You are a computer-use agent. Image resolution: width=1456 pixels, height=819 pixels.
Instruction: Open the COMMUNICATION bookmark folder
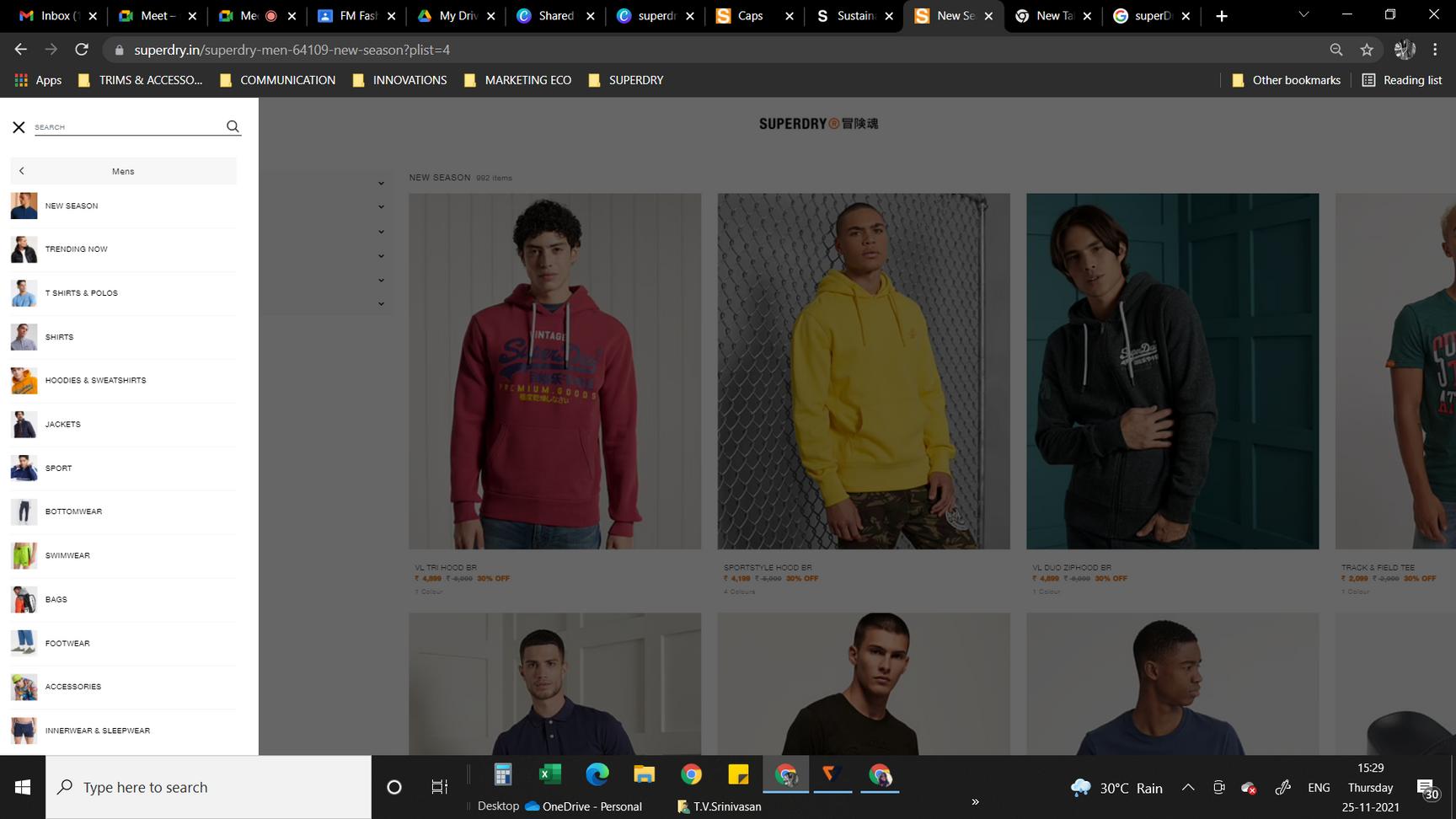(x=277, y=80)
